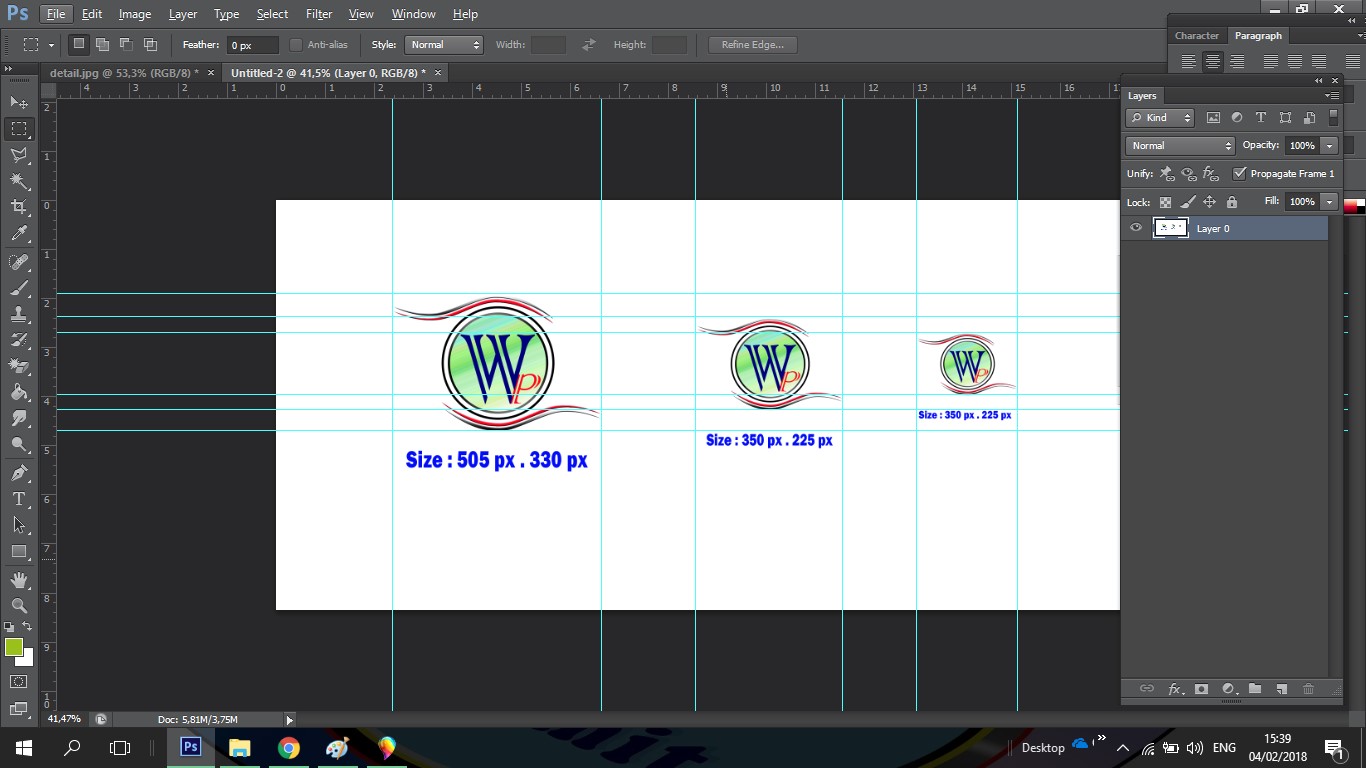Create new fill or adjustment layer
The image size is (1366, 768).
tap(1228, 689)
